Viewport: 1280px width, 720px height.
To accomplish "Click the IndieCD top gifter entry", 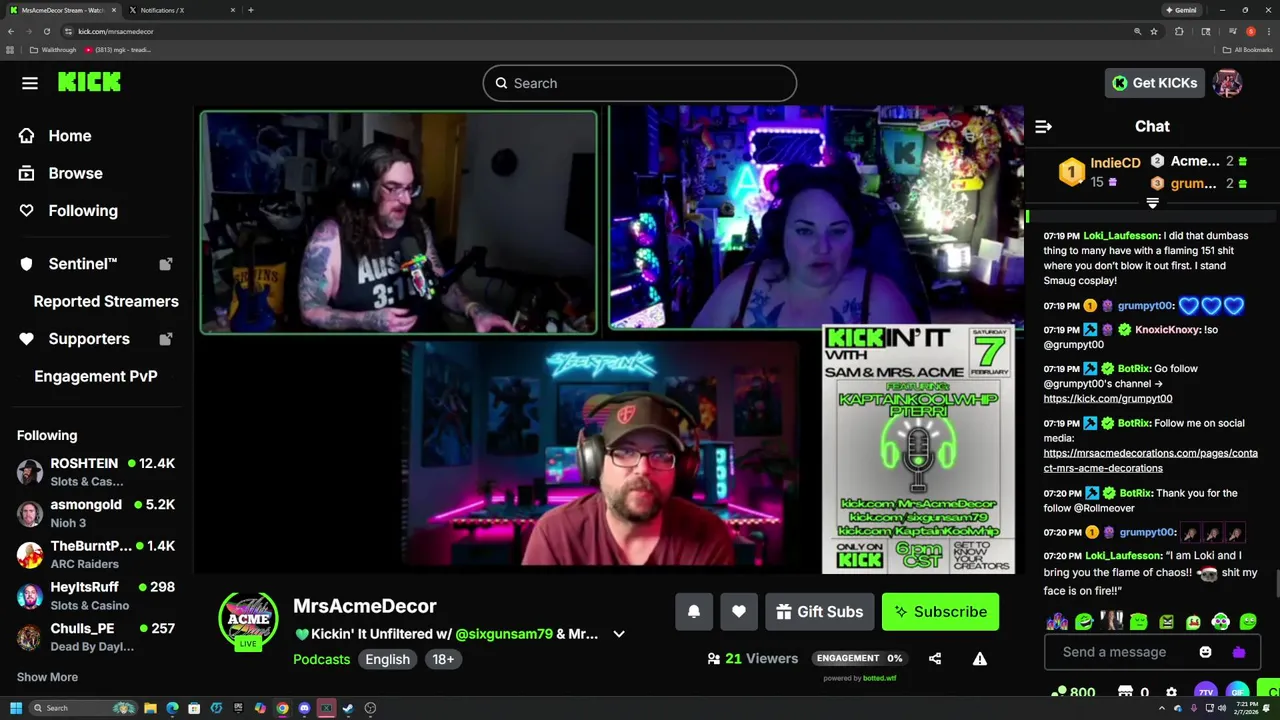I will tap(1100, 172).
